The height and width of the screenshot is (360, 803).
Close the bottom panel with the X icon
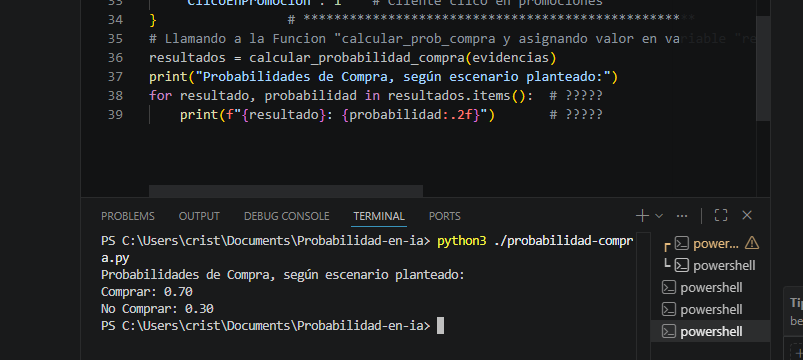[747, 216]
